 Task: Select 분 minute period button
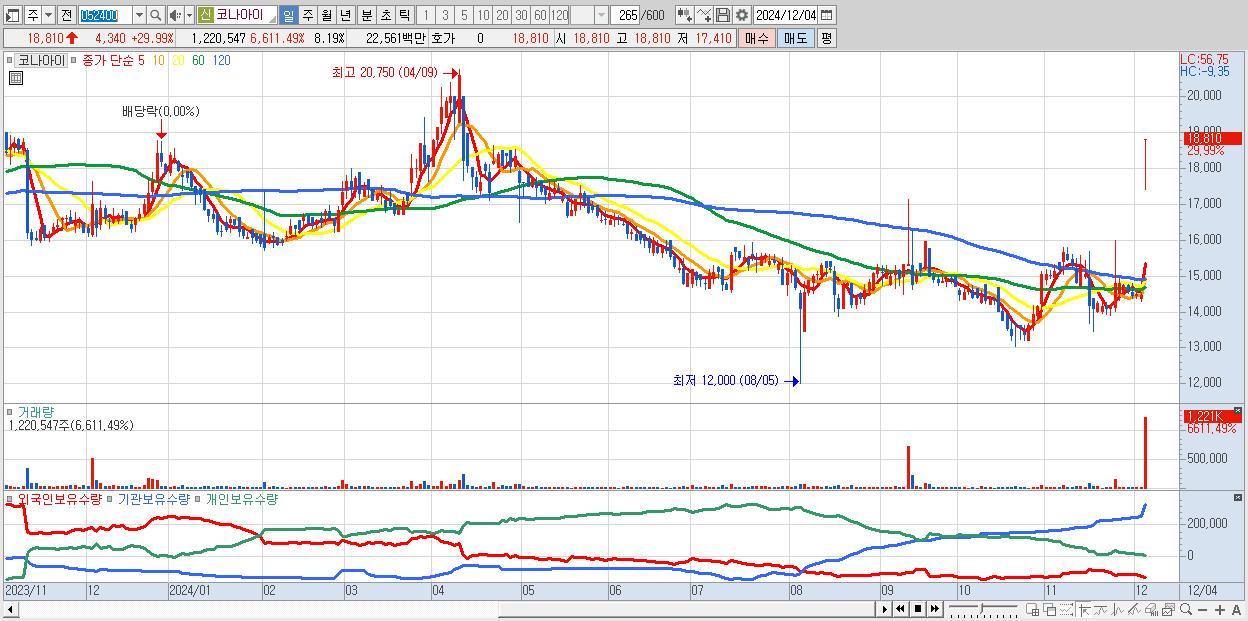367,15
